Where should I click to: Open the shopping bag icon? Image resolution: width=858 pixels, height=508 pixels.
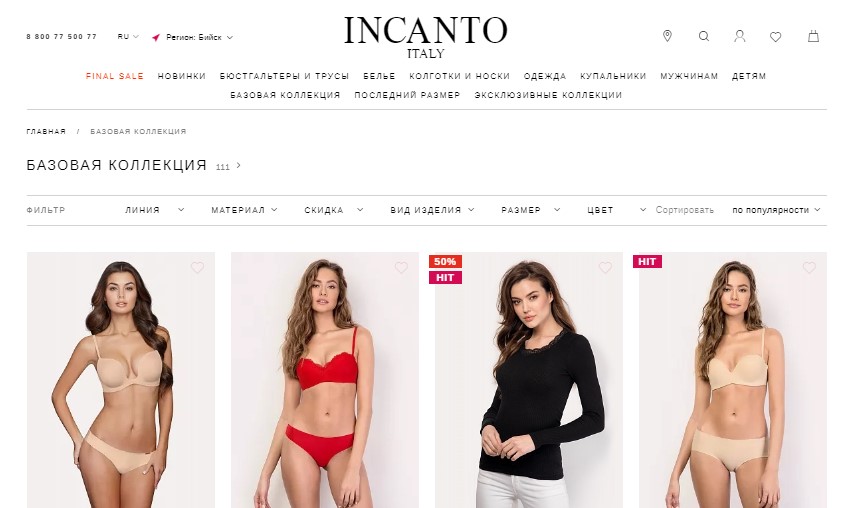[814, 36]
